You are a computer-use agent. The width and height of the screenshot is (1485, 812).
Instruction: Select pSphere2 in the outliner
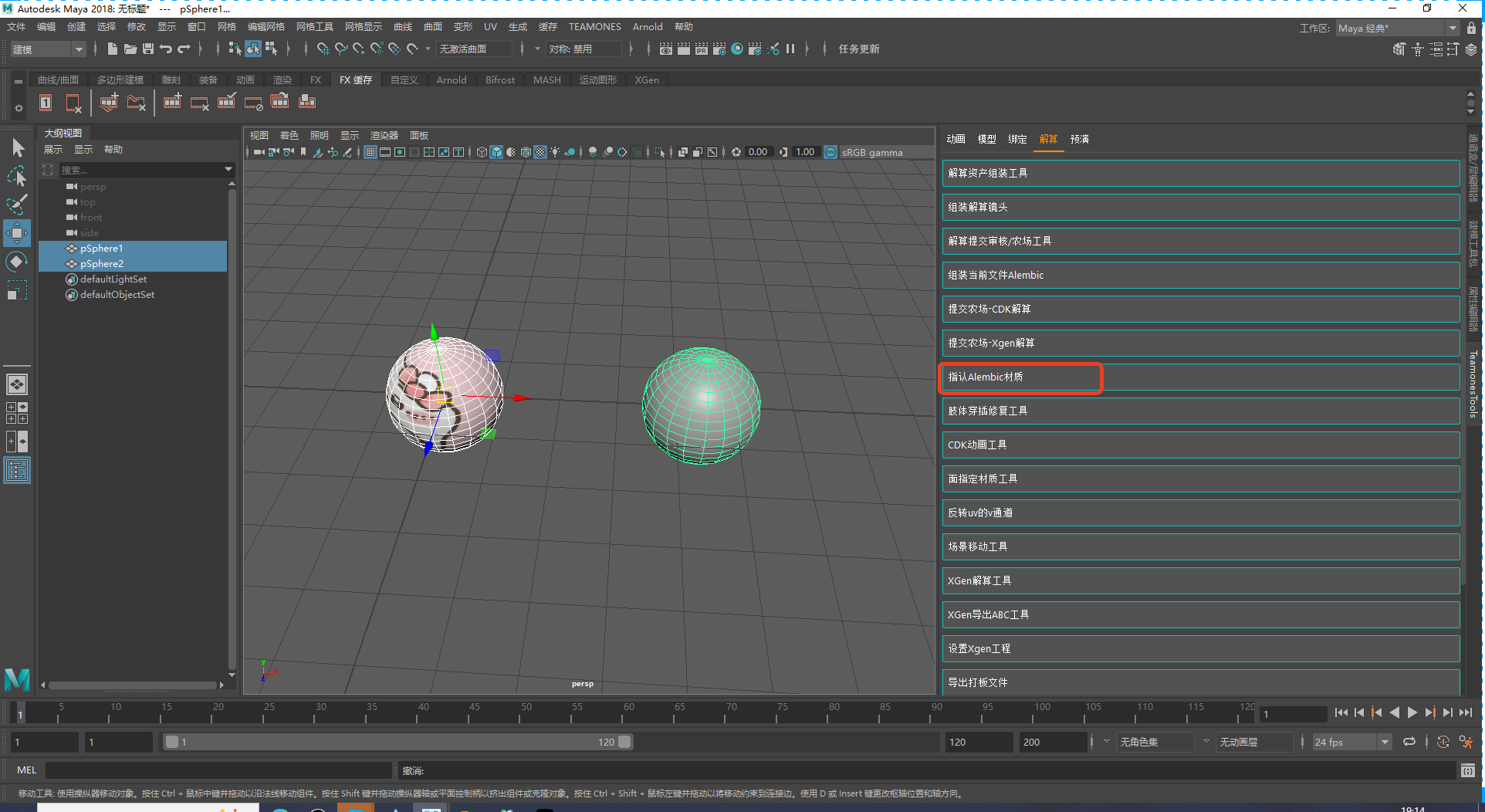coord(102,264)
